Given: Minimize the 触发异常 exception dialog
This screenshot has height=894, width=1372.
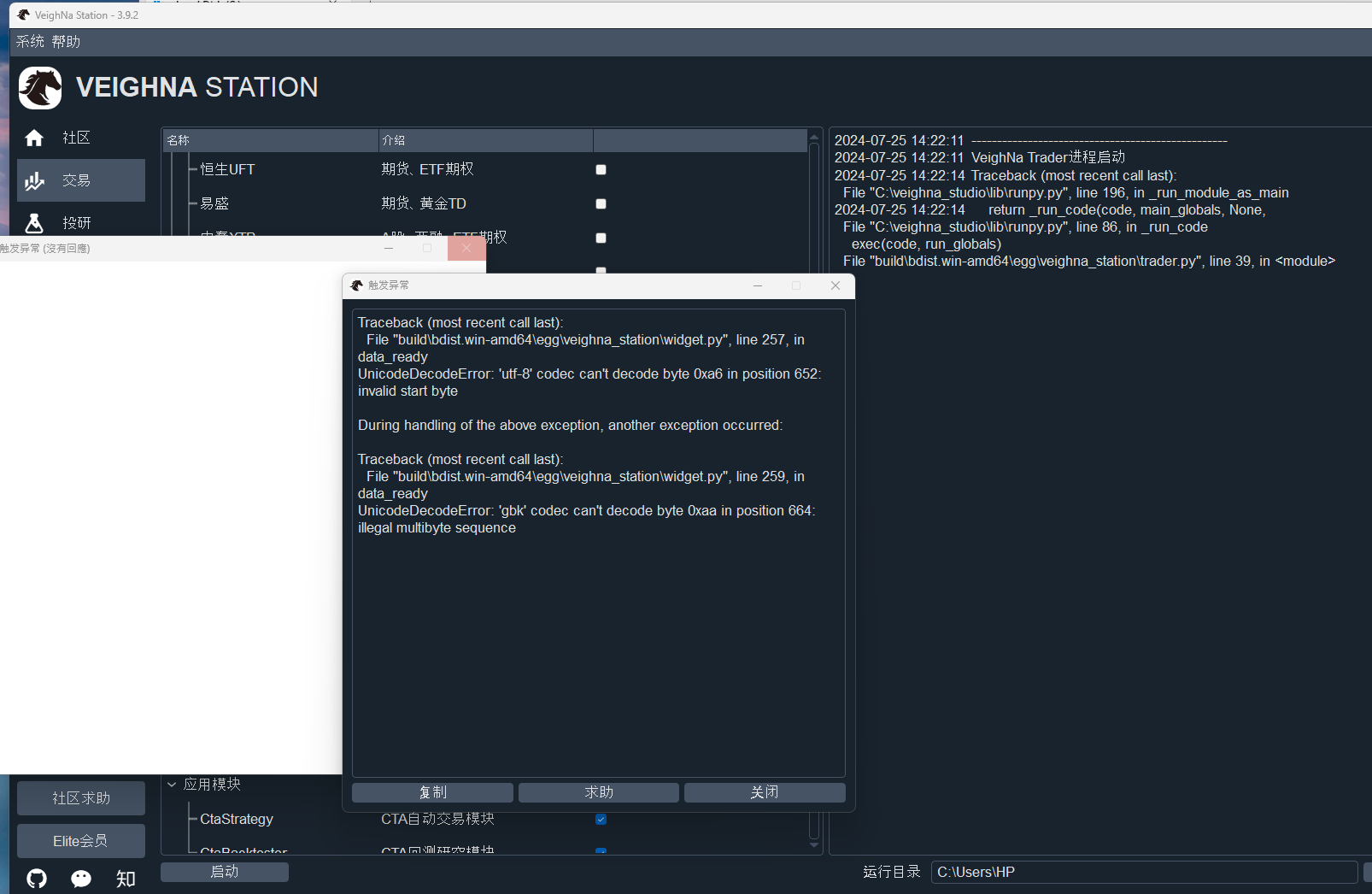Looking at the screenshot, I should 758,285.
